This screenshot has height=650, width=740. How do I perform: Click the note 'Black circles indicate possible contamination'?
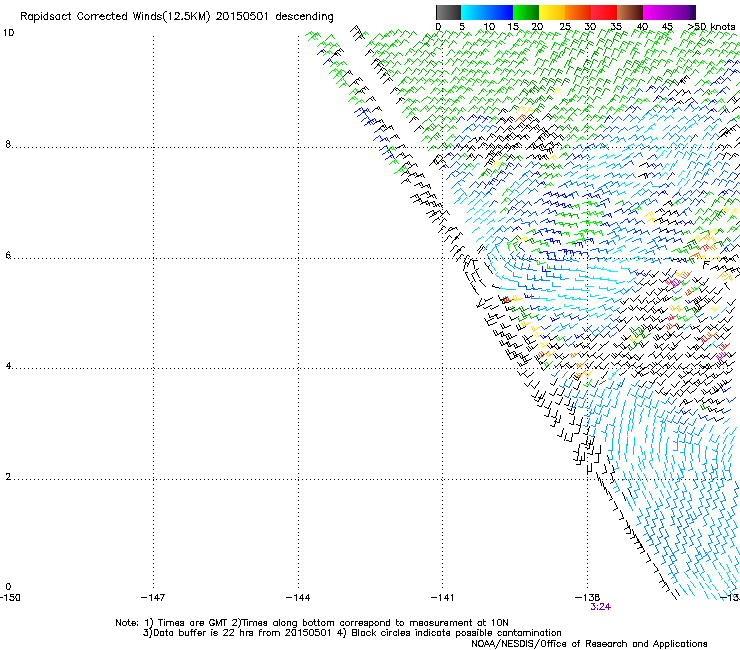tap(456, 633)
